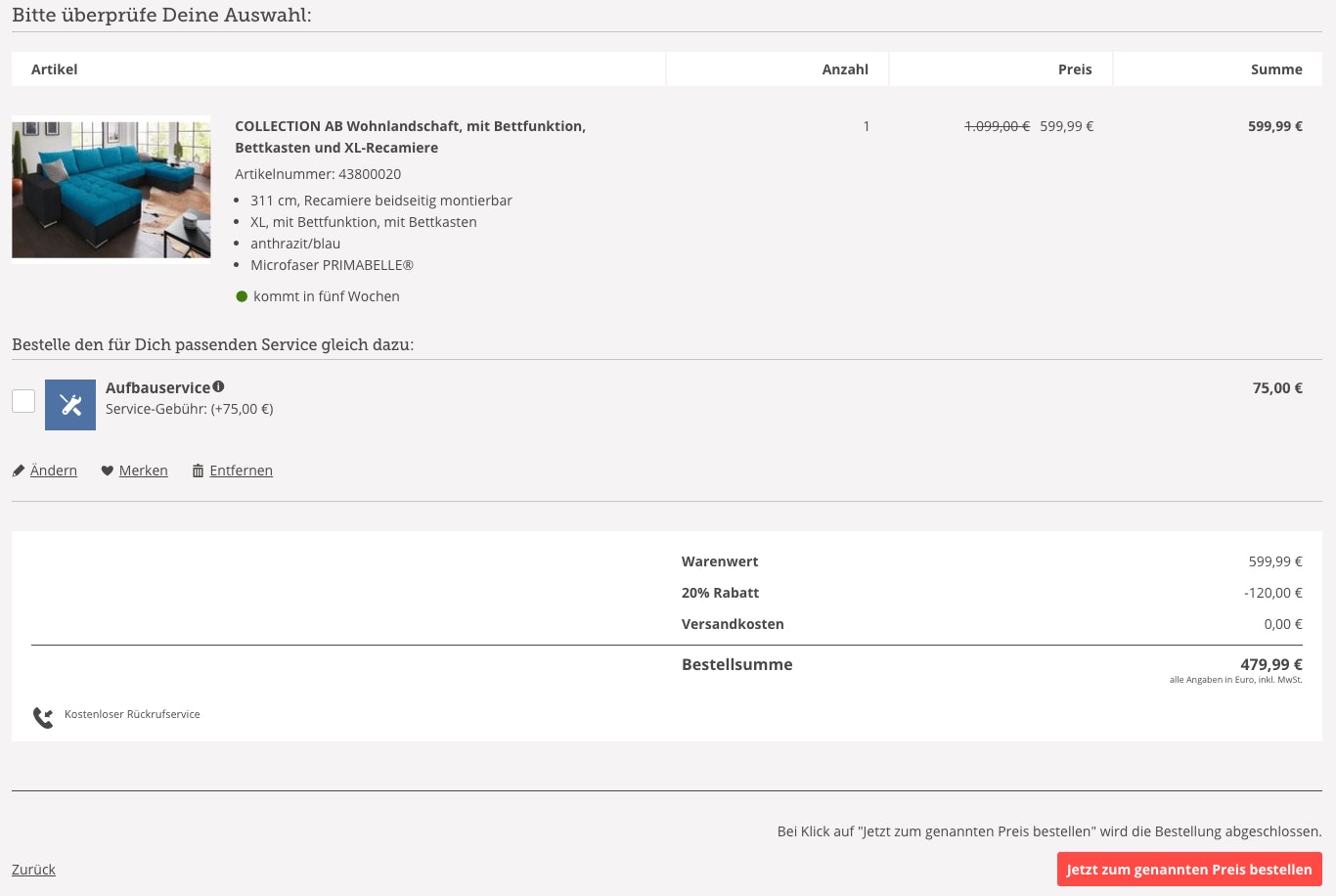1336x896 pixels.
Task: Go back using the Zurück link
Action: coord(33,870)
